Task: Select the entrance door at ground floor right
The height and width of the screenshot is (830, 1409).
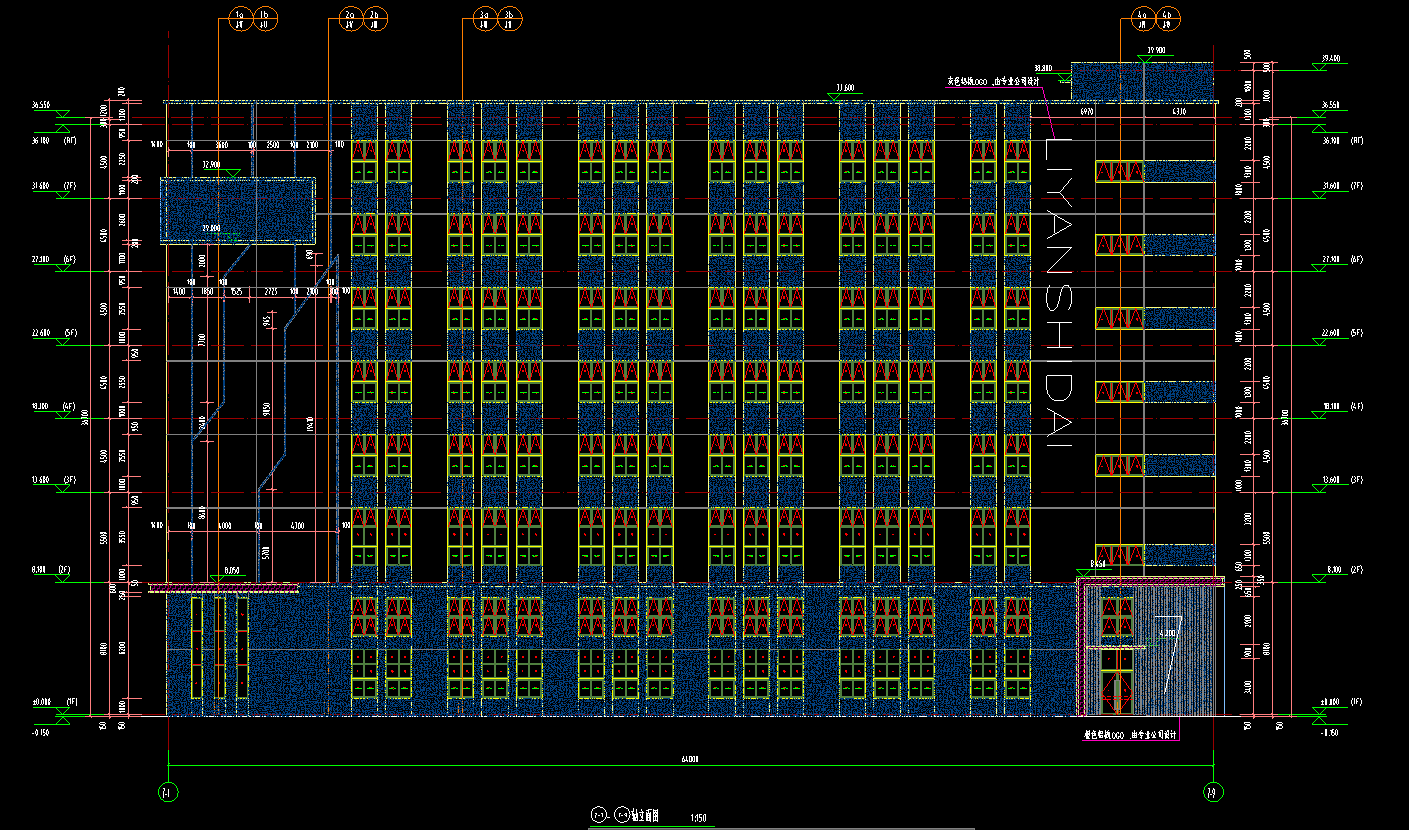Action: pyautogui.click(x=1114, y=690)
